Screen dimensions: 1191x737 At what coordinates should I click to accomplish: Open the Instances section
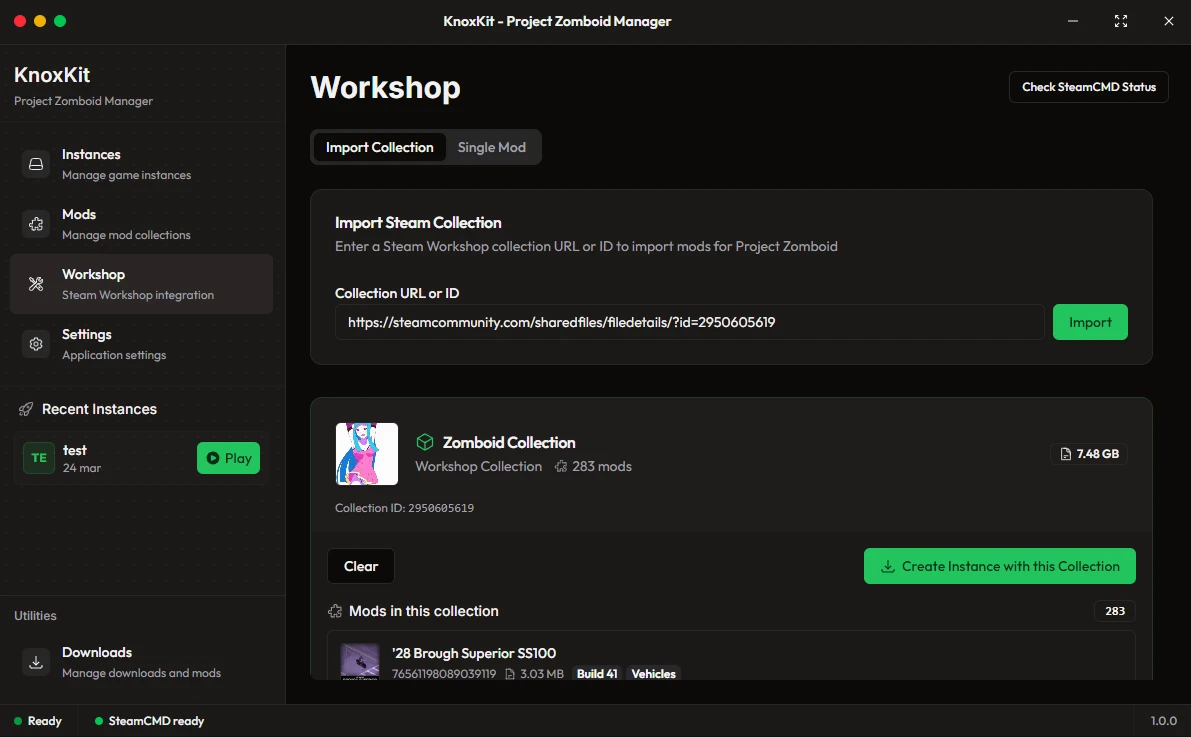(x=141, y=164)
